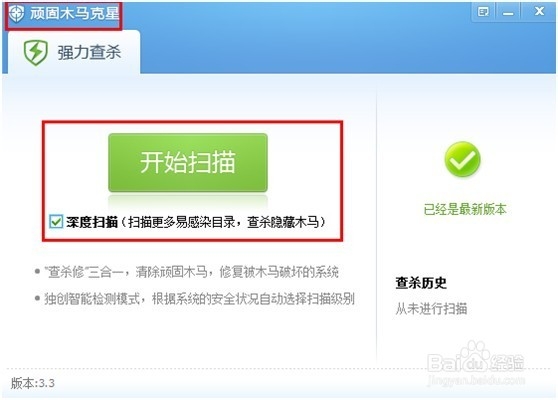Click the 版本:3.3 version label

[x=33, y=383]
